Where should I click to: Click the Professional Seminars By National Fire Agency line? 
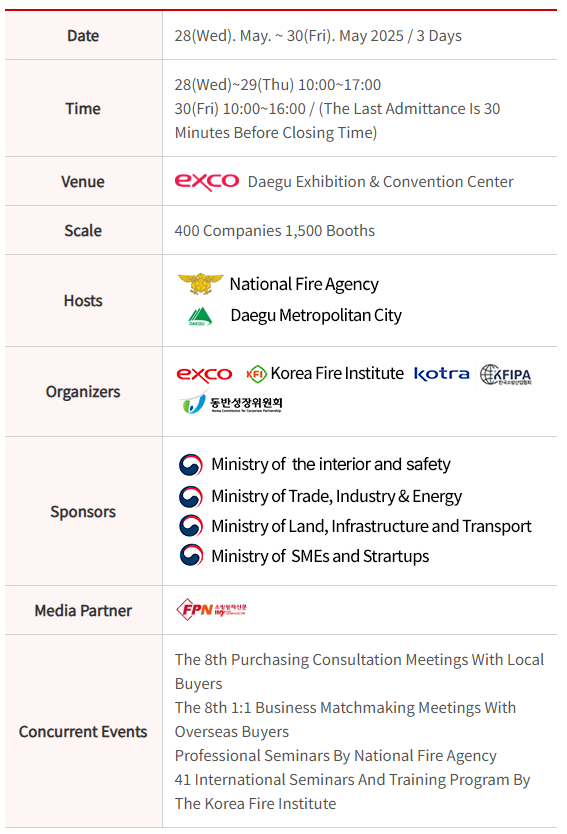(336, 756)
